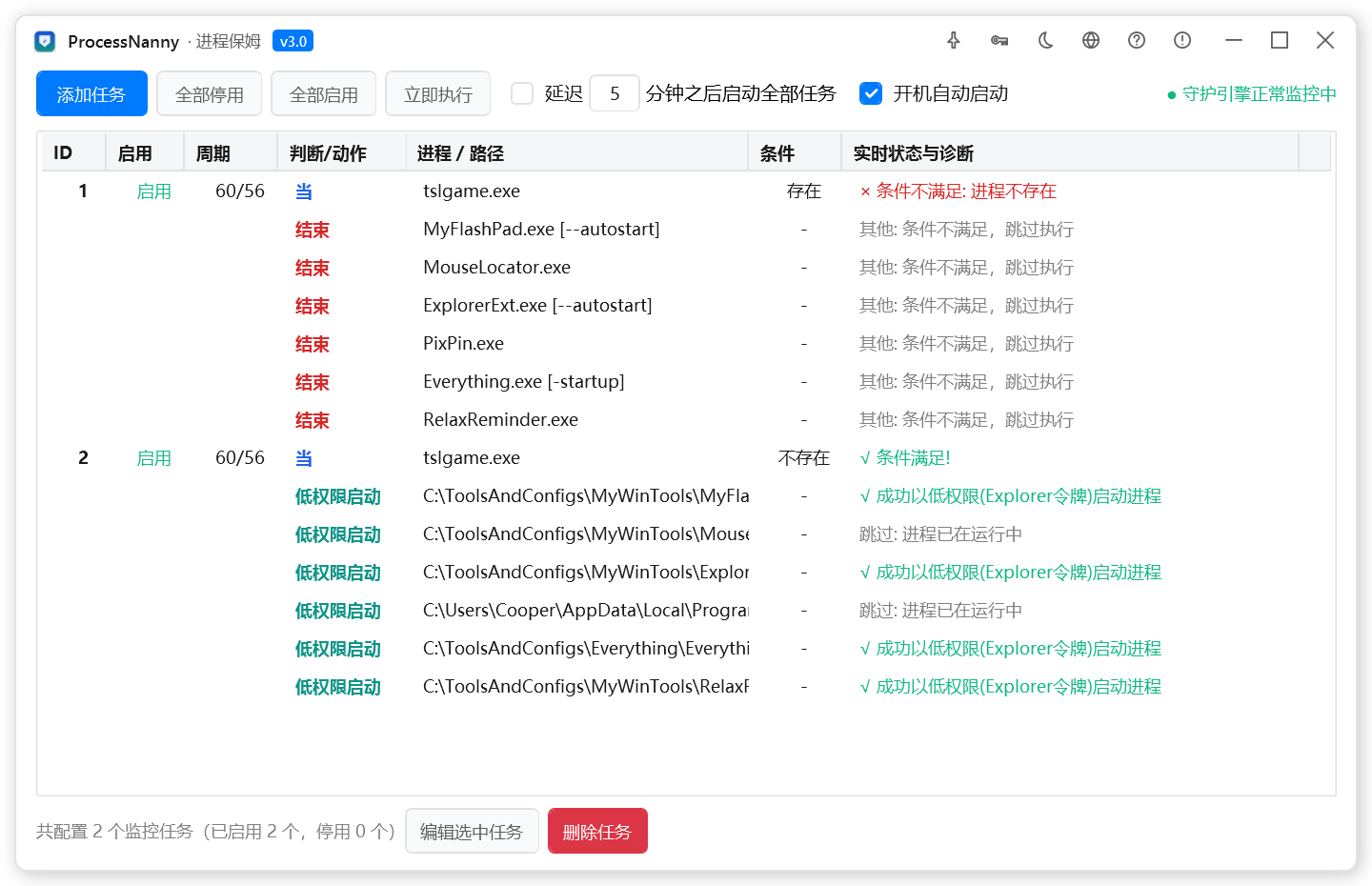Click the 进程 / 路径 column header
This screenshot has height=886, width=1372.
point(576,152)
